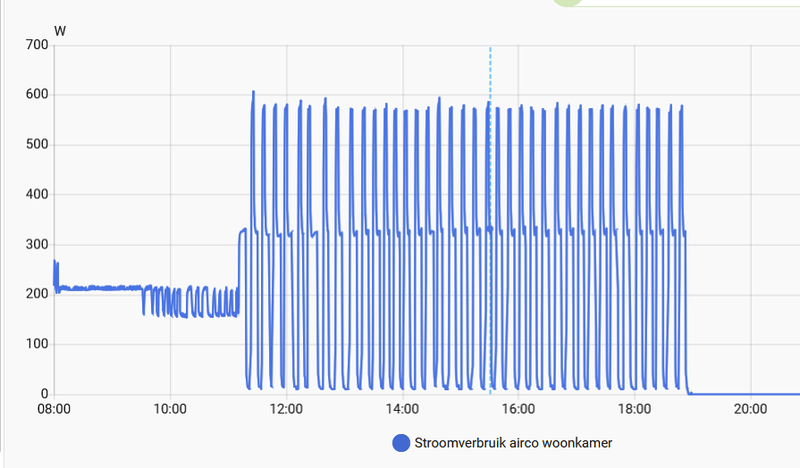The width and height of the screenshot is (800, 468).
Task: Click the 'Stroomverbruik airco woonkamer' legend label
Action: pos(513,443)
